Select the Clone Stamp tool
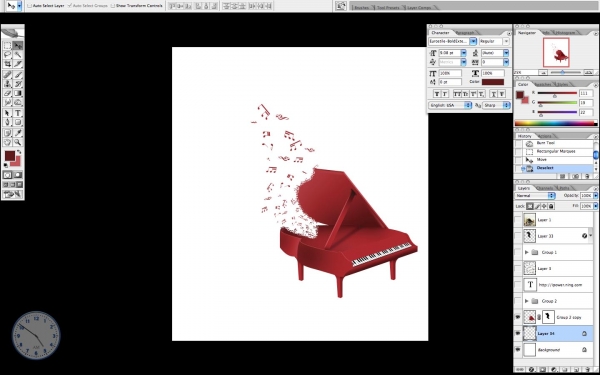 click(8, 84)
